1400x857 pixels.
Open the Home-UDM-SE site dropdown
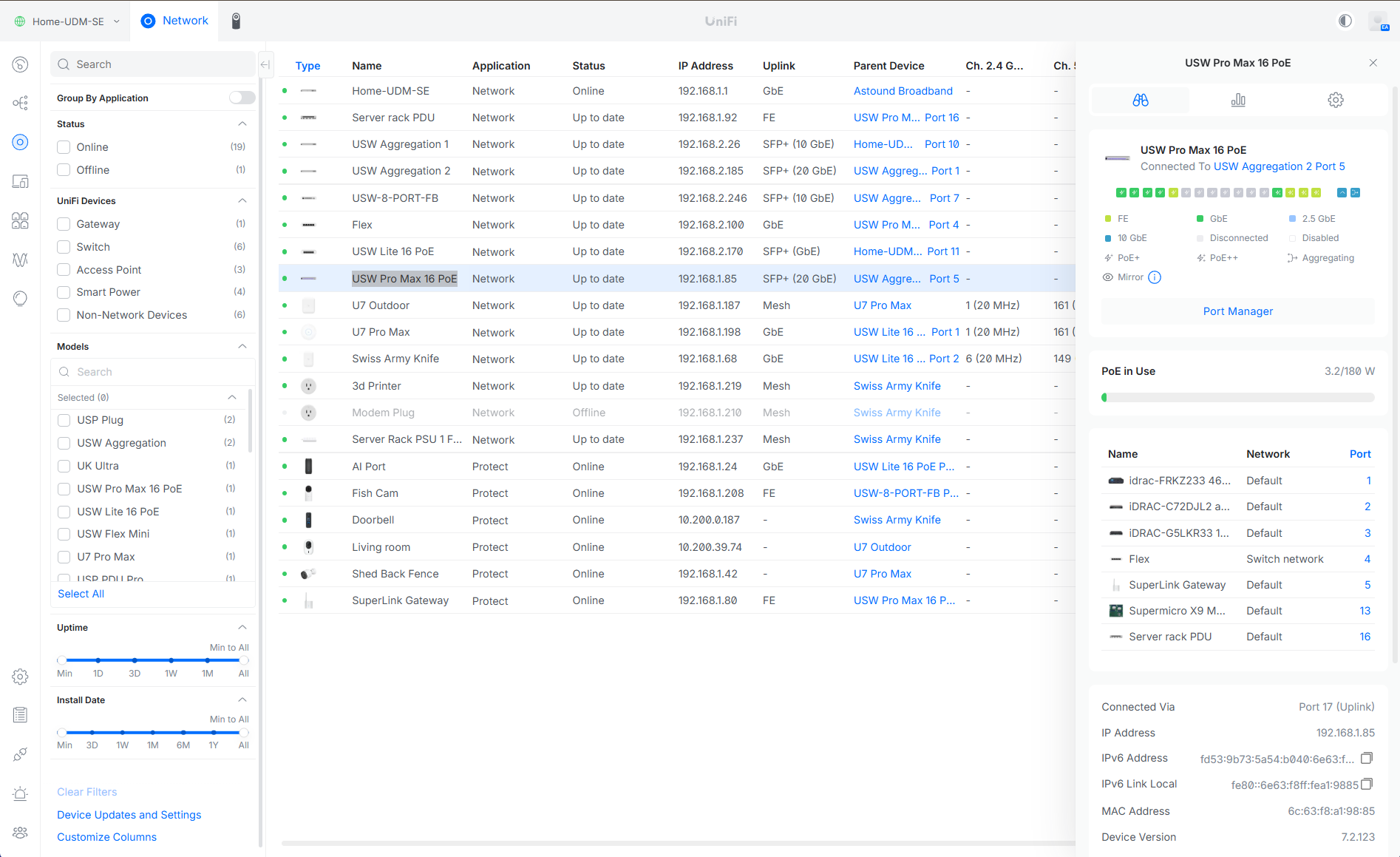(67, 21)
